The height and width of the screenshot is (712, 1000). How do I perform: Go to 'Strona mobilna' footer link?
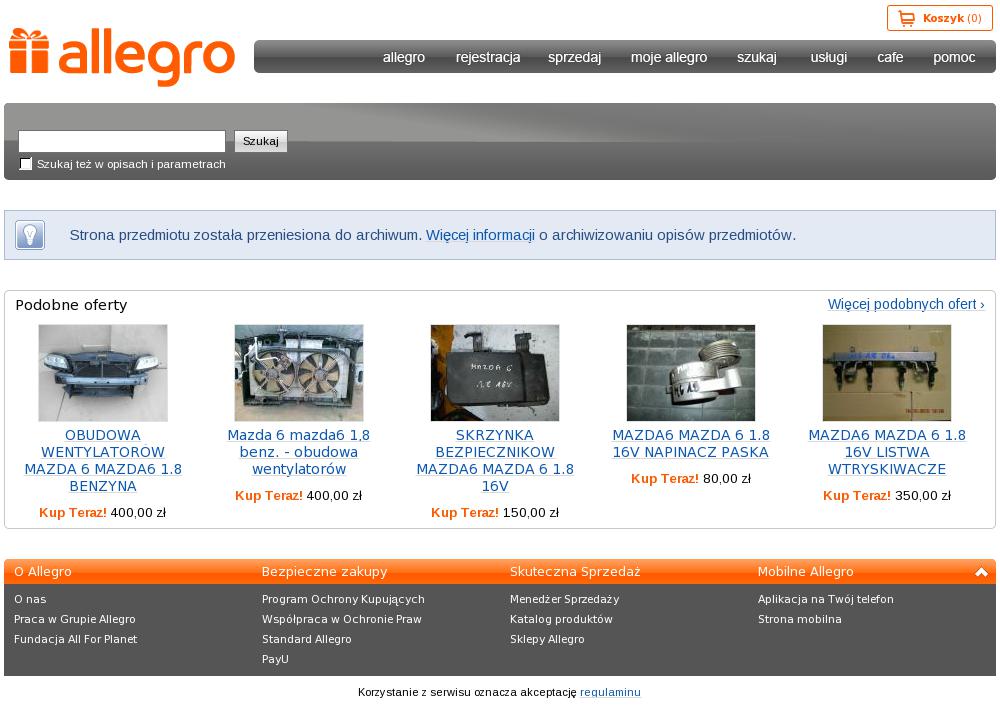point(800,619)
